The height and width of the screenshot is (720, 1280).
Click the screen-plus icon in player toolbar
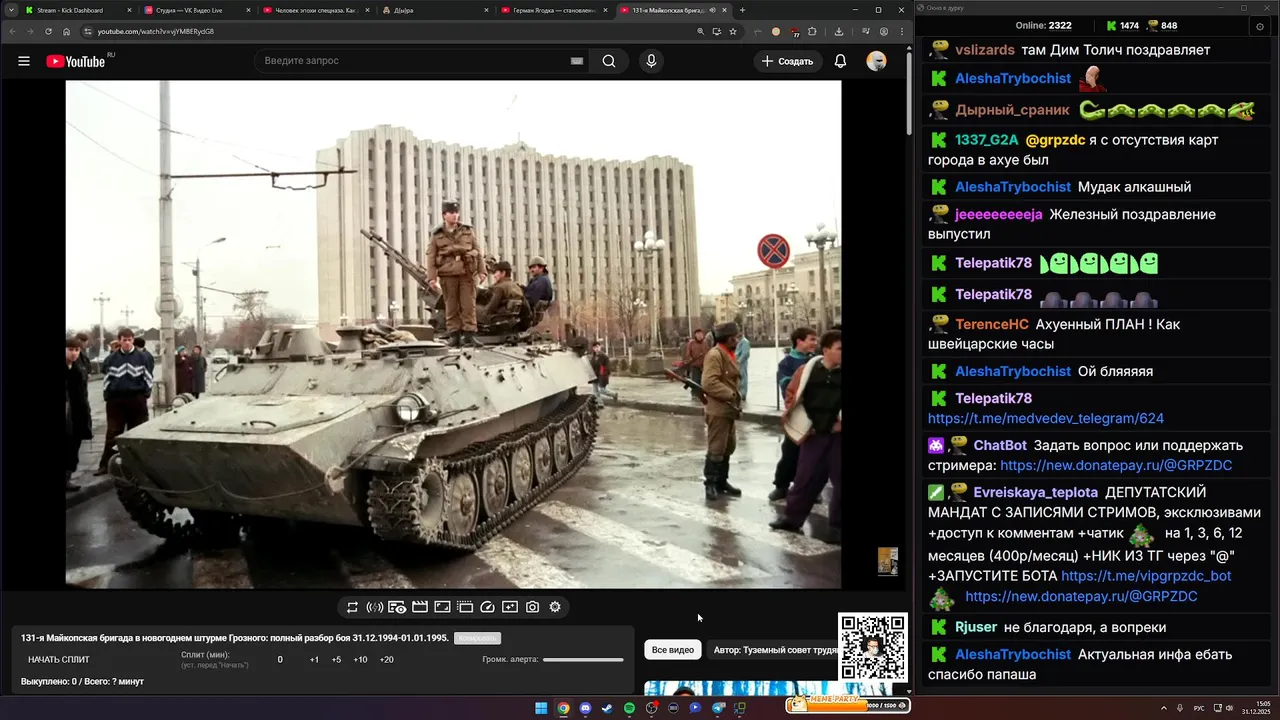click(x=510, y=607)
